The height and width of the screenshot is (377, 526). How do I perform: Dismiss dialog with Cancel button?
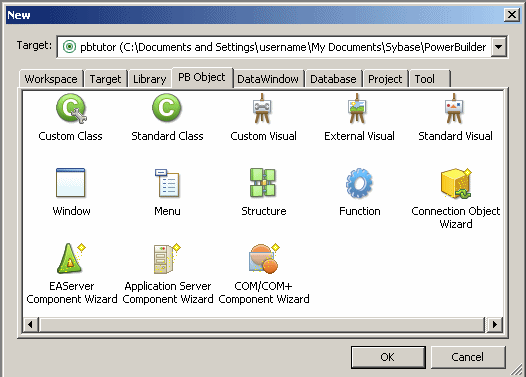pyautogui.click(x=468, y=357)
